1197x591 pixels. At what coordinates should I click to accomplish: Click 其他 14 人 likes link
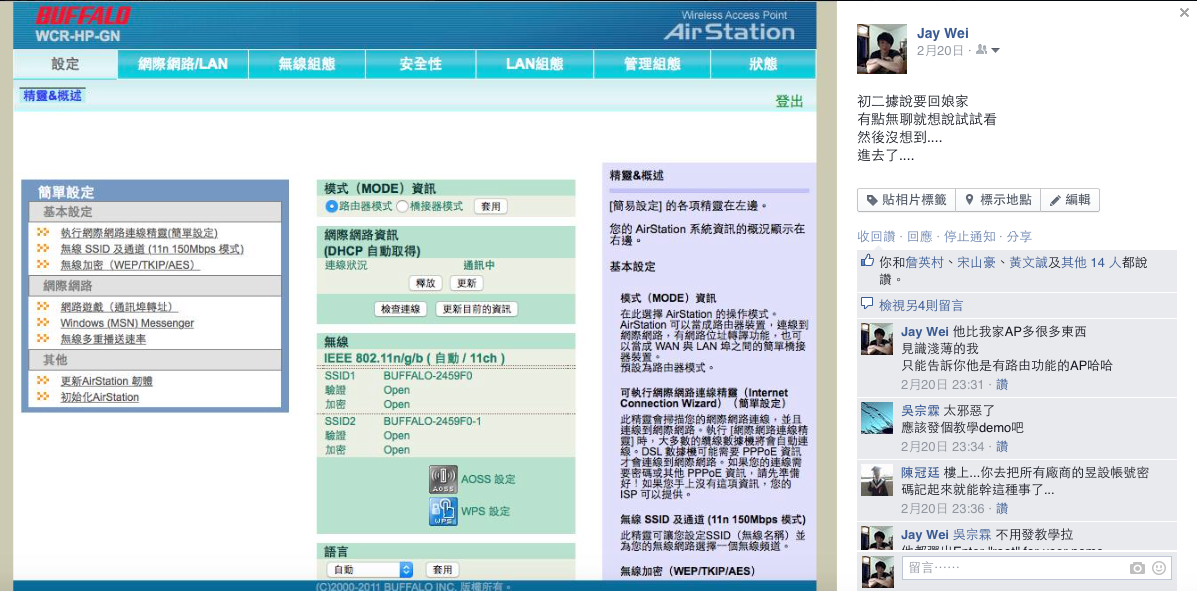[x=1090, y=263]
